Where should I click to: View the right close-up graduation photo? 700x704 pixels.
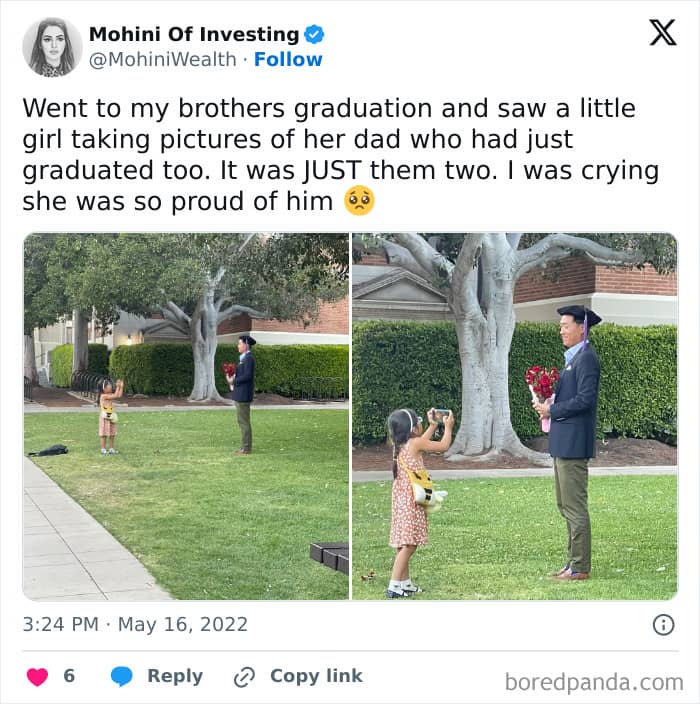(x=515, y=416)
